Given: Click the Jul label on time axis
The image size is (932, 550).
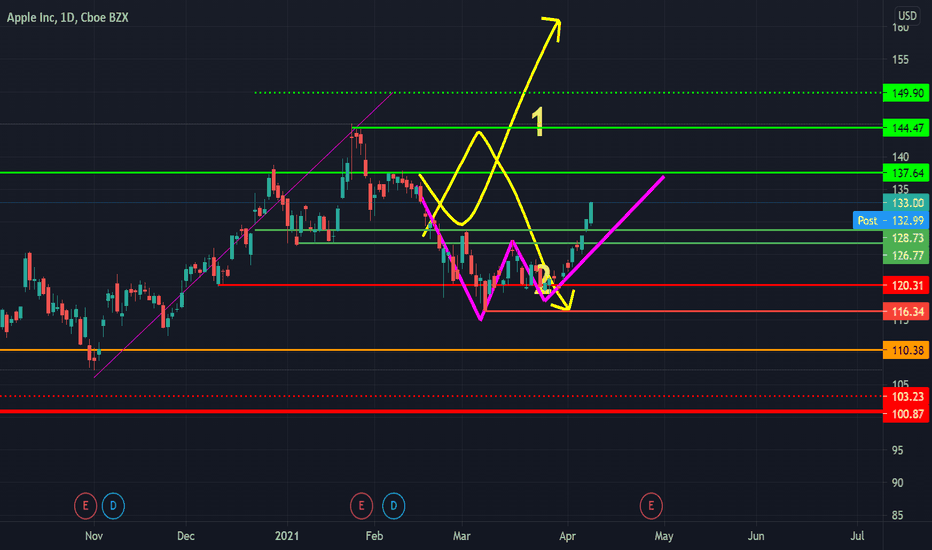Looking at the screenshot, I should click(x=857, y=536).
